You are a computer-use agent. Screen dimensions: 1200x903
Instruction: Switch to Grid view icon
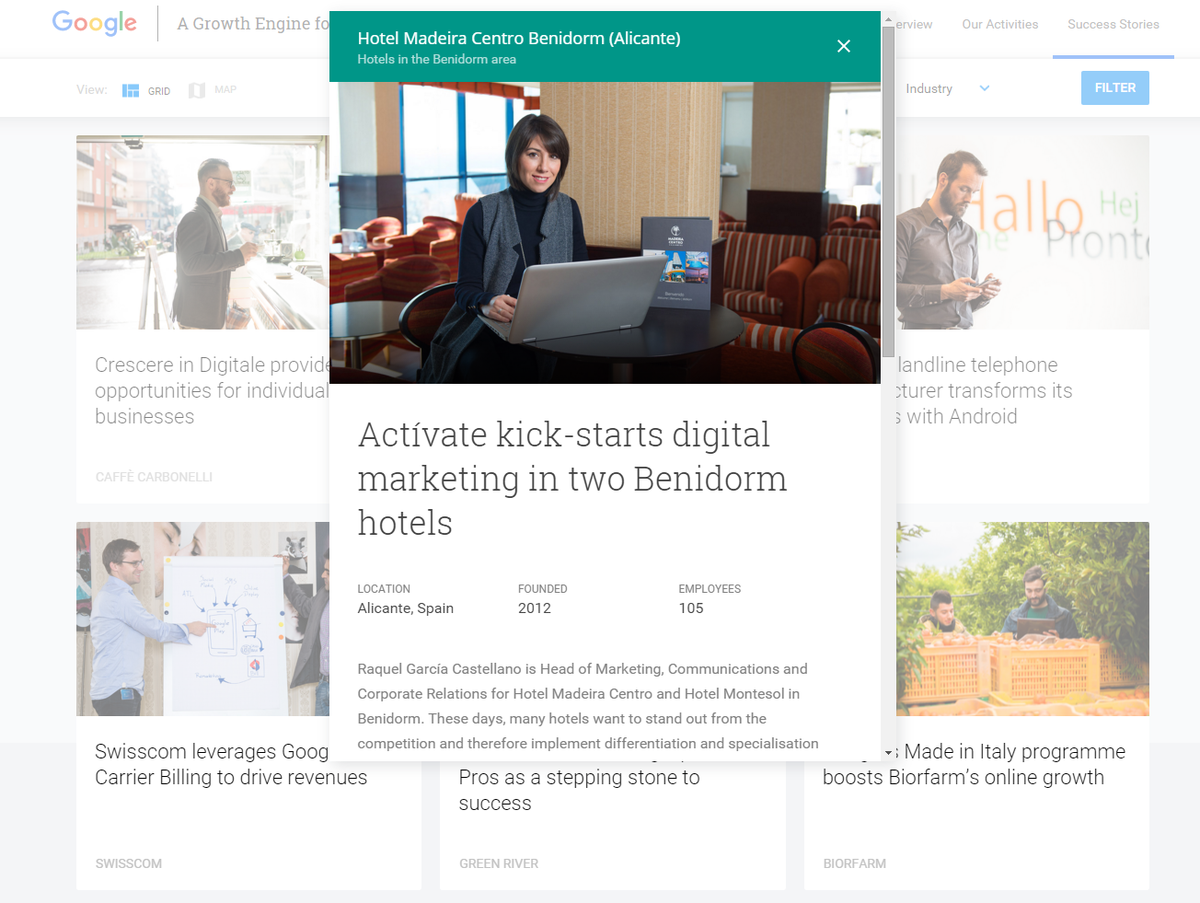131,90
